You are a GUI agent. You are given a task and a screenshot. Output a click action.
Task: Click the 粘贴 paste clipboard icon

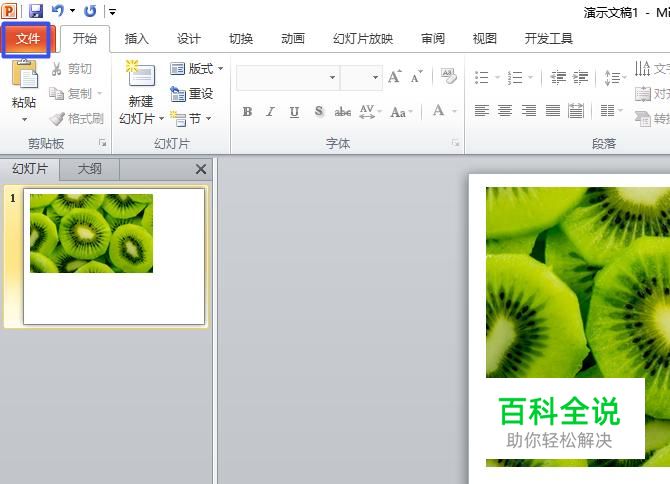pos(24,74)
